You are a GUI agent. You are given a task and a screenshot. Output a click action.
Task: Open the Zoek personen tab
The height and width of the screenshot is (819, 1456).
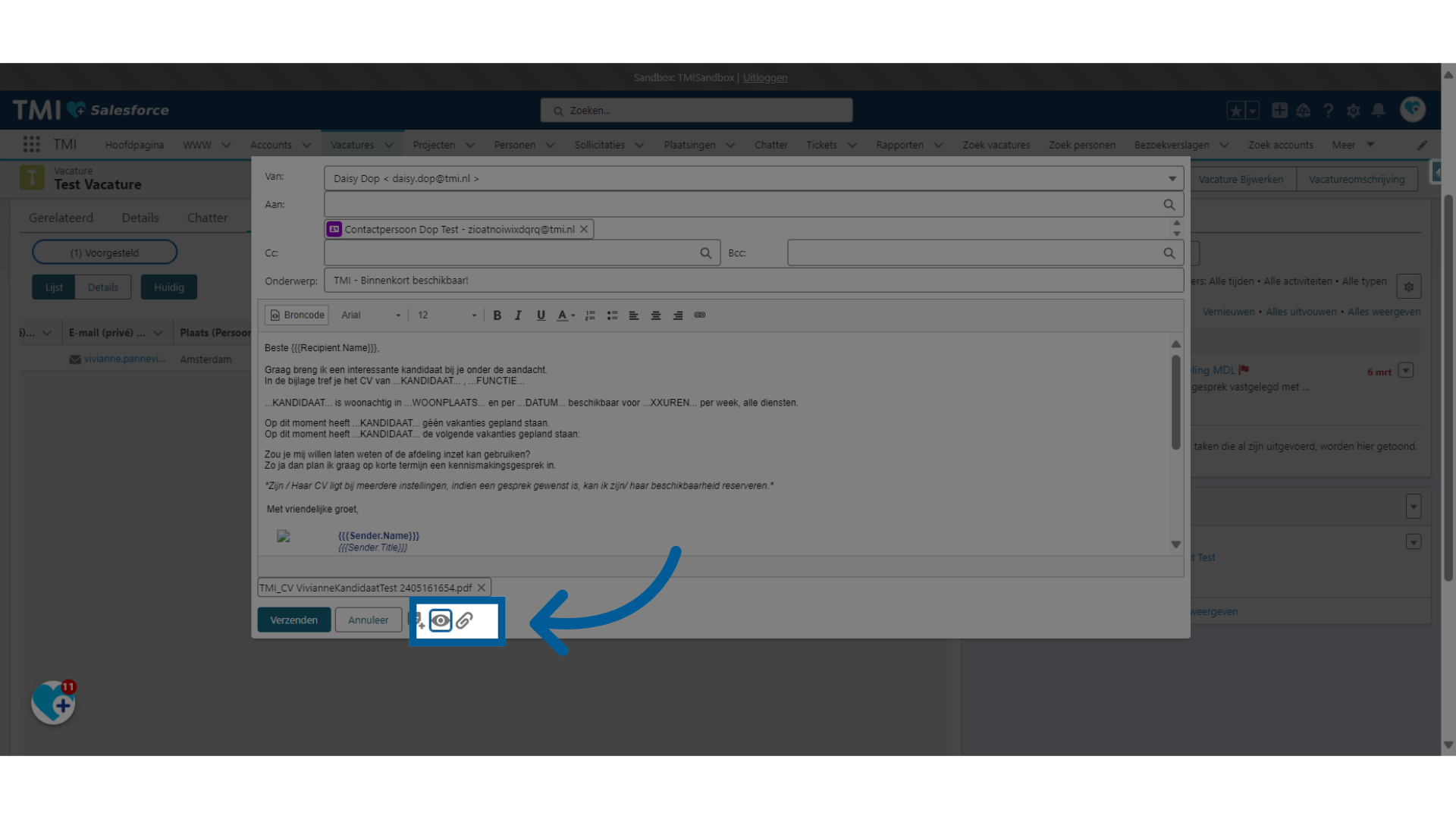(x=1081, y=145)
